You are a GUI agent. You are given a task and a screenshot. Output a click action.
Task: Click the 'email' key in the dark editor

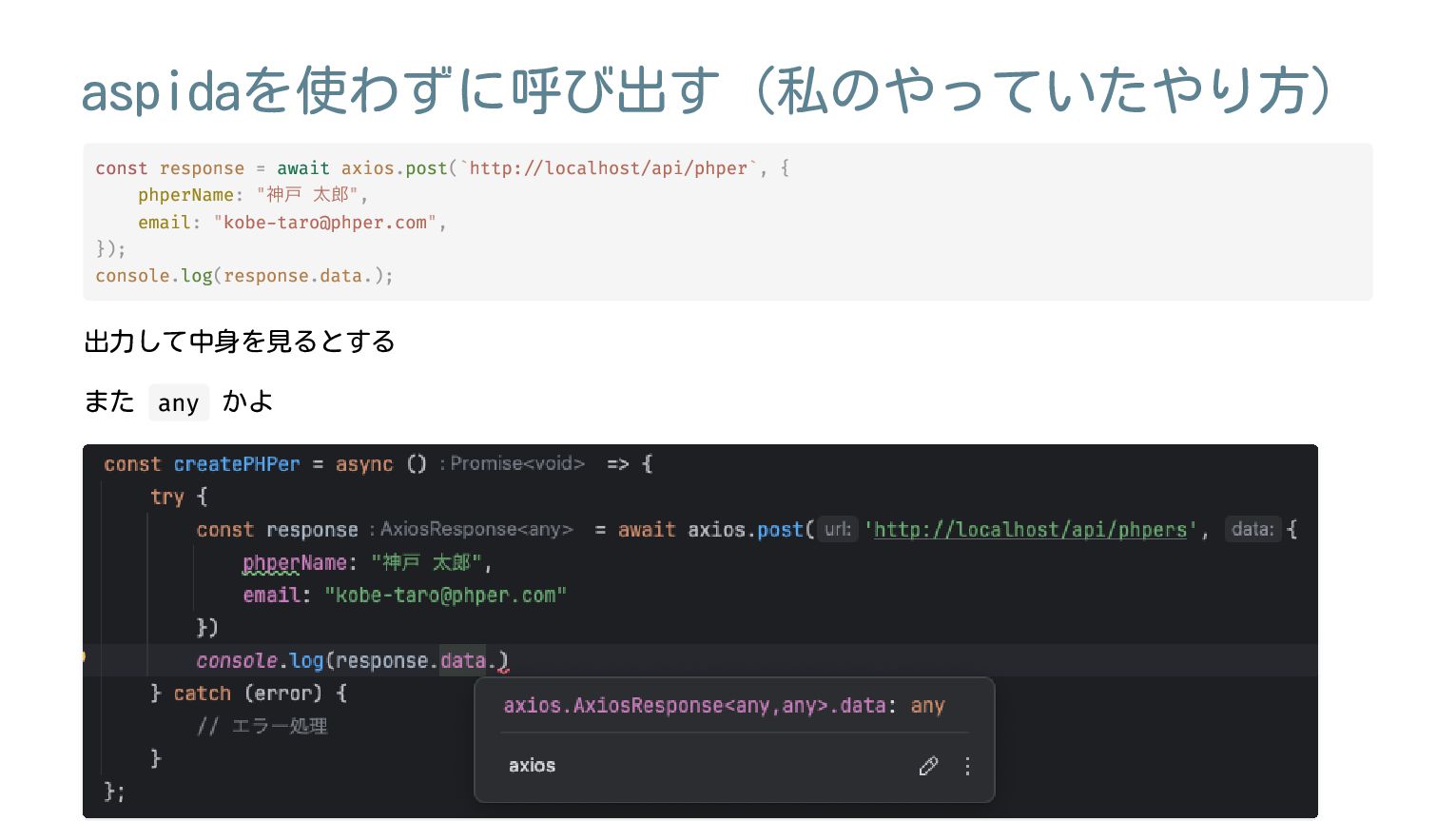click(272, 596)
